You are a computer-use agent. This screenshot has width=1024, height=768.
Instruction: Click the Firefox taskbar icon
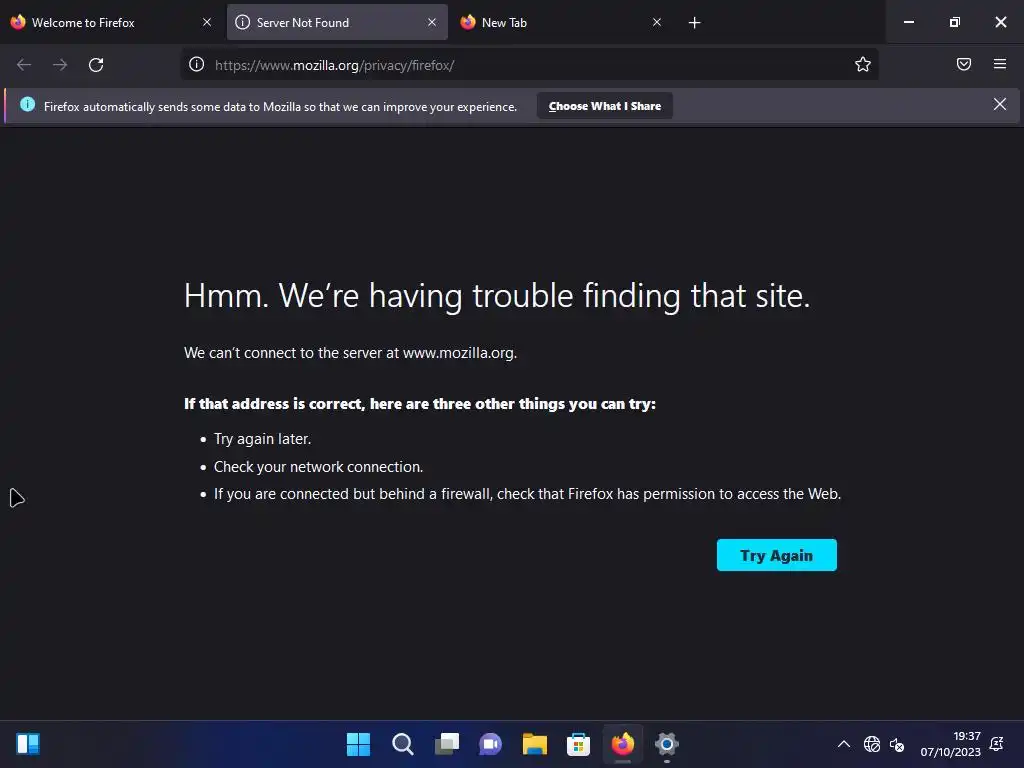[x=623, y=744]
